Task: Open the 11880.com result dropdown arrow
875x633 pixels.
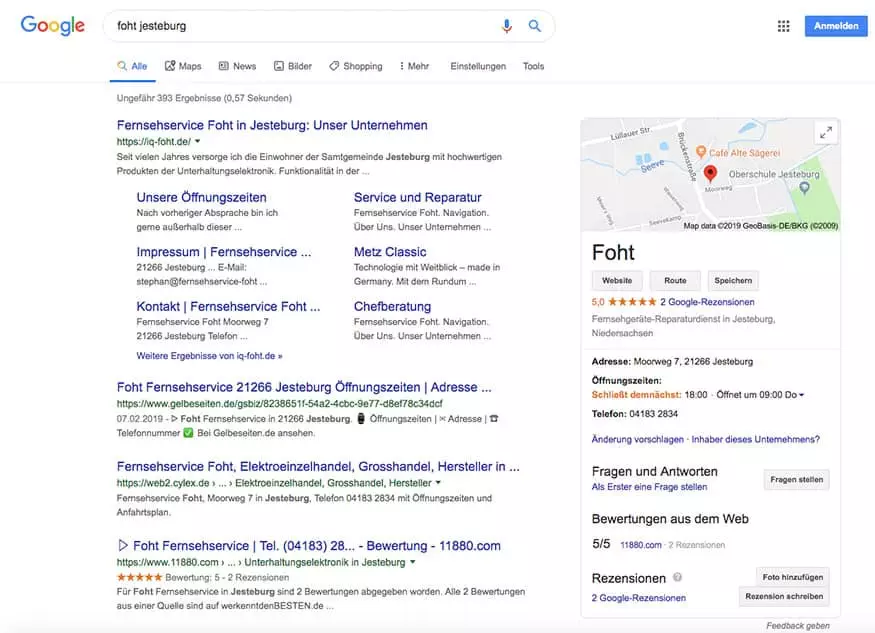Action: [412, 562]
